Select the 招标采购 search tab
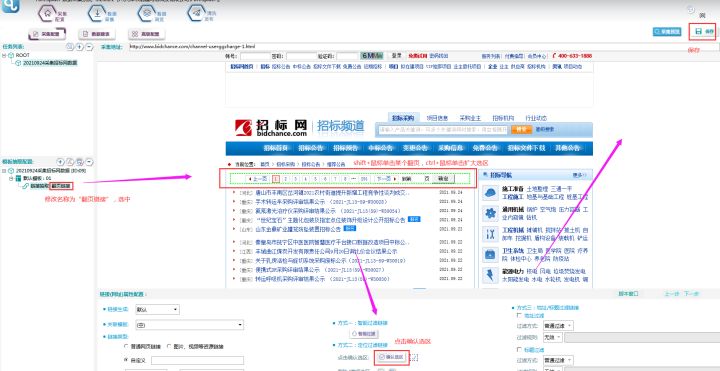The height and width of the screenshot is (371, 720). [x=403, y=118]
